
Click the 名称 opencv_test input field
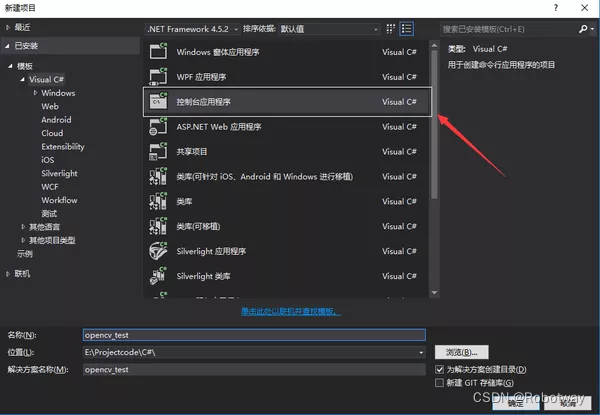[x=254, y=335]
